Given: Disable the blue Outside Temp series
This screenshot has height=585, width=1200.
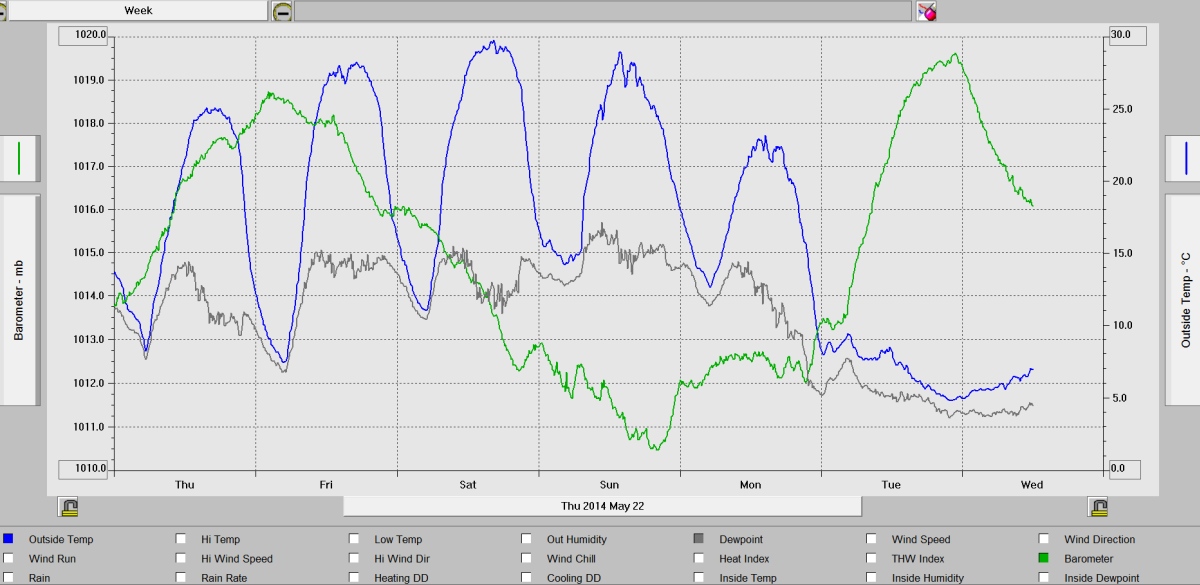Looking at the screenshot, I should pyautogui.click(x=9, y=539).
